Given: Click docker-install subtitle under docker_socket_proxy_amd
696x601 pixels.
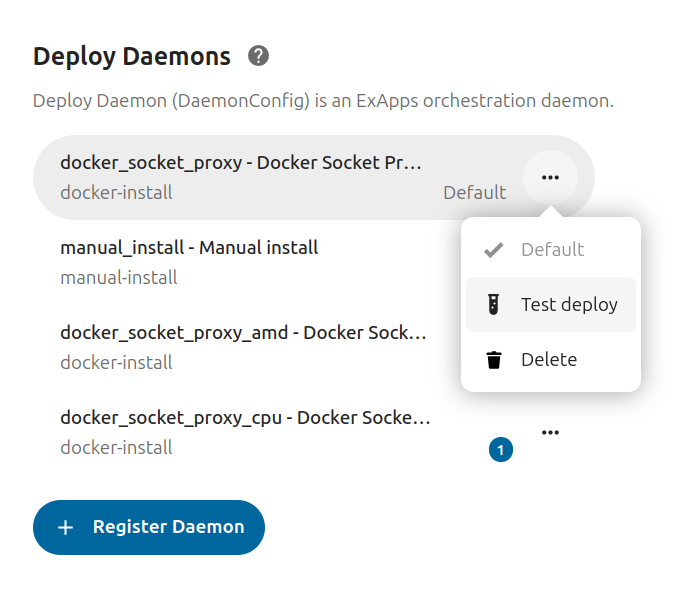Looking at the screenshot, I should click(116, 362).
